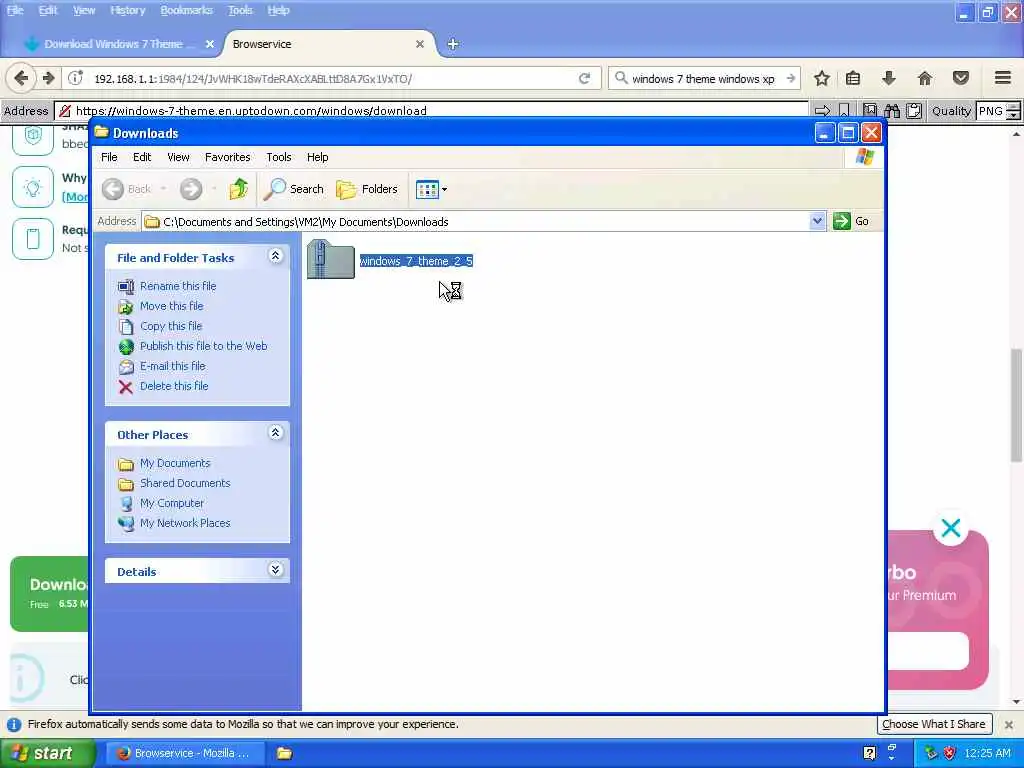The image size is (1024, 768).
Task: Click the Browservice Quality PNG field
Action: 991,110
